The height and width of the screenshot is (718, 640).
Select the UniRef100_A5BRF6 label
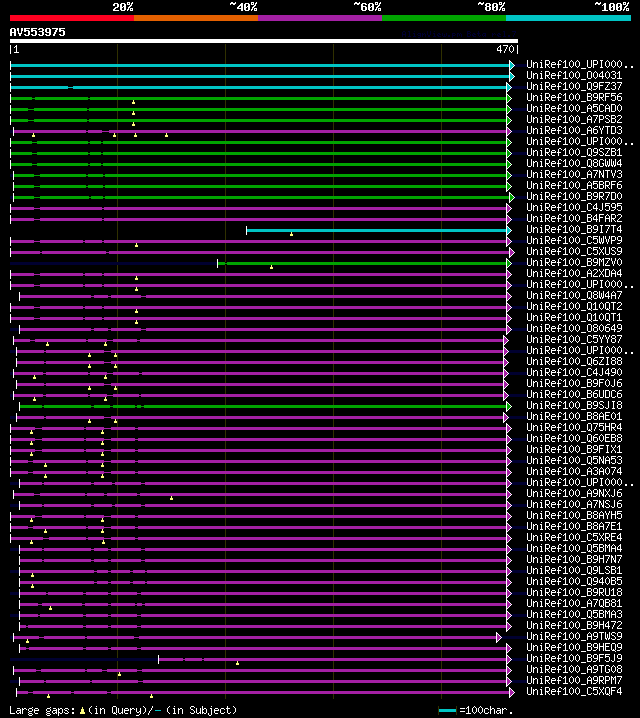pos(574,185)
